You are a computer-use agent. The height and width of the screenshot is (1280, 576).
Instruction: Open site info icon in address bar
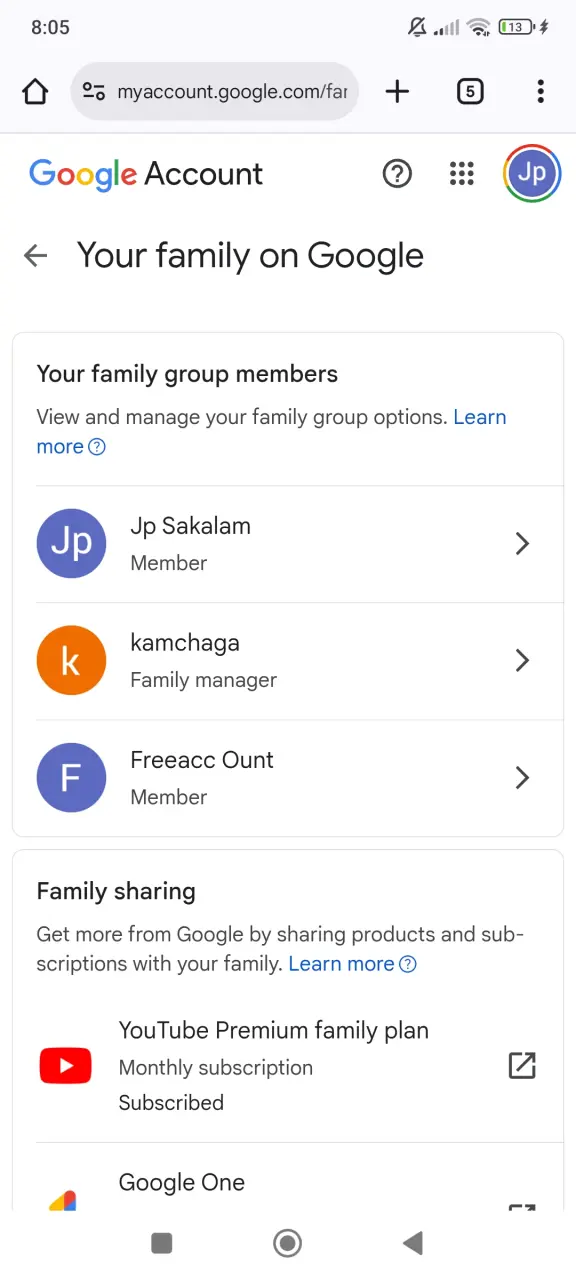pyautogui.click(x=94, y=92)
